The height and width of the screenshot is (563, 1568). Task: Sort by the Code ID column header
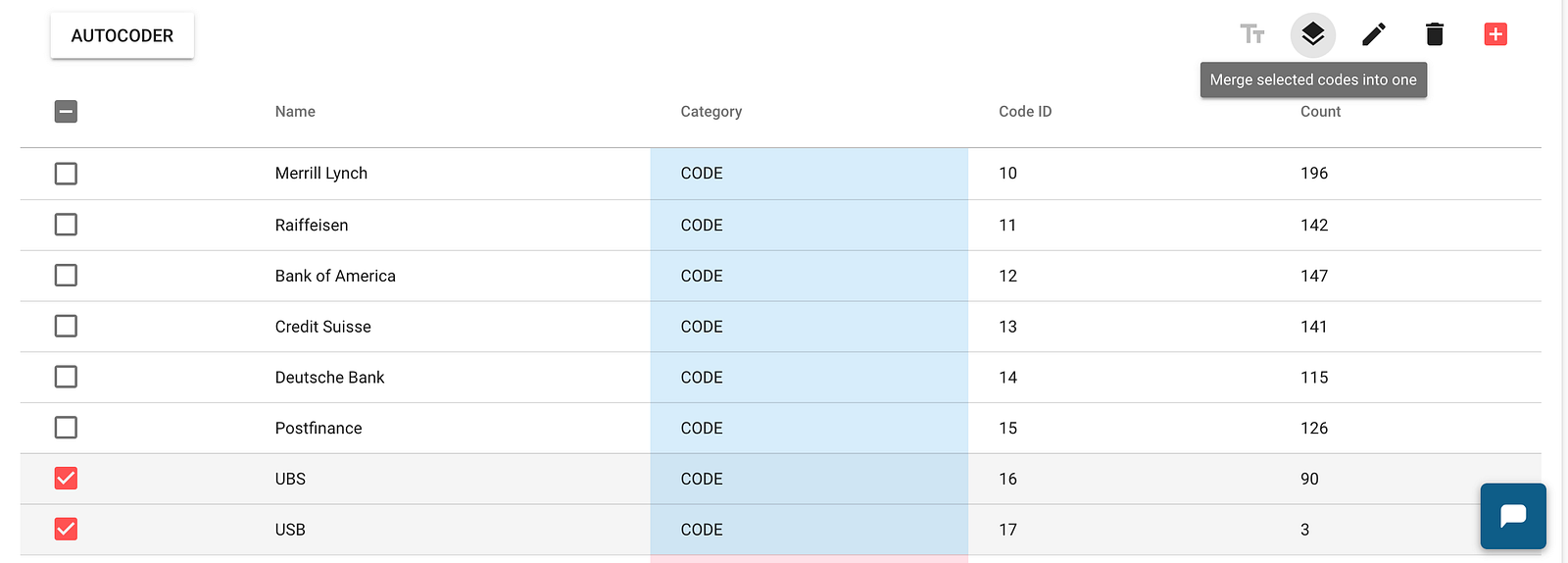(1025, 112)
